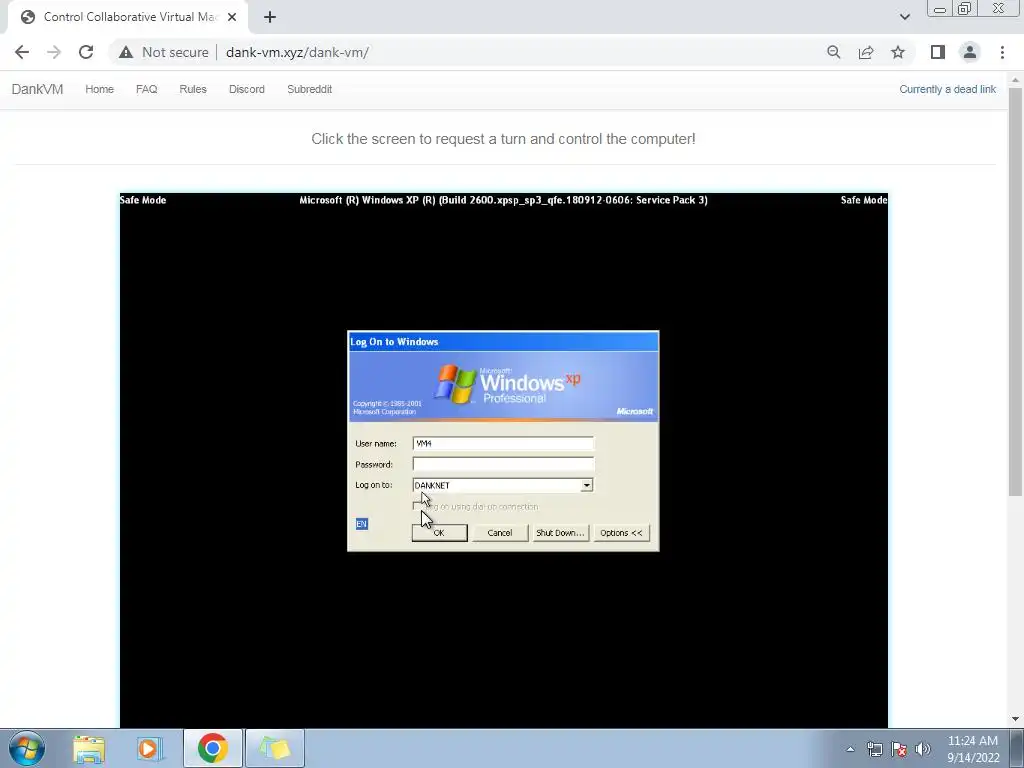This screenshot has width=1024, height=768.
Task: Click the zoom magnifier icon in address bar
Action: [x=833, y=52]
